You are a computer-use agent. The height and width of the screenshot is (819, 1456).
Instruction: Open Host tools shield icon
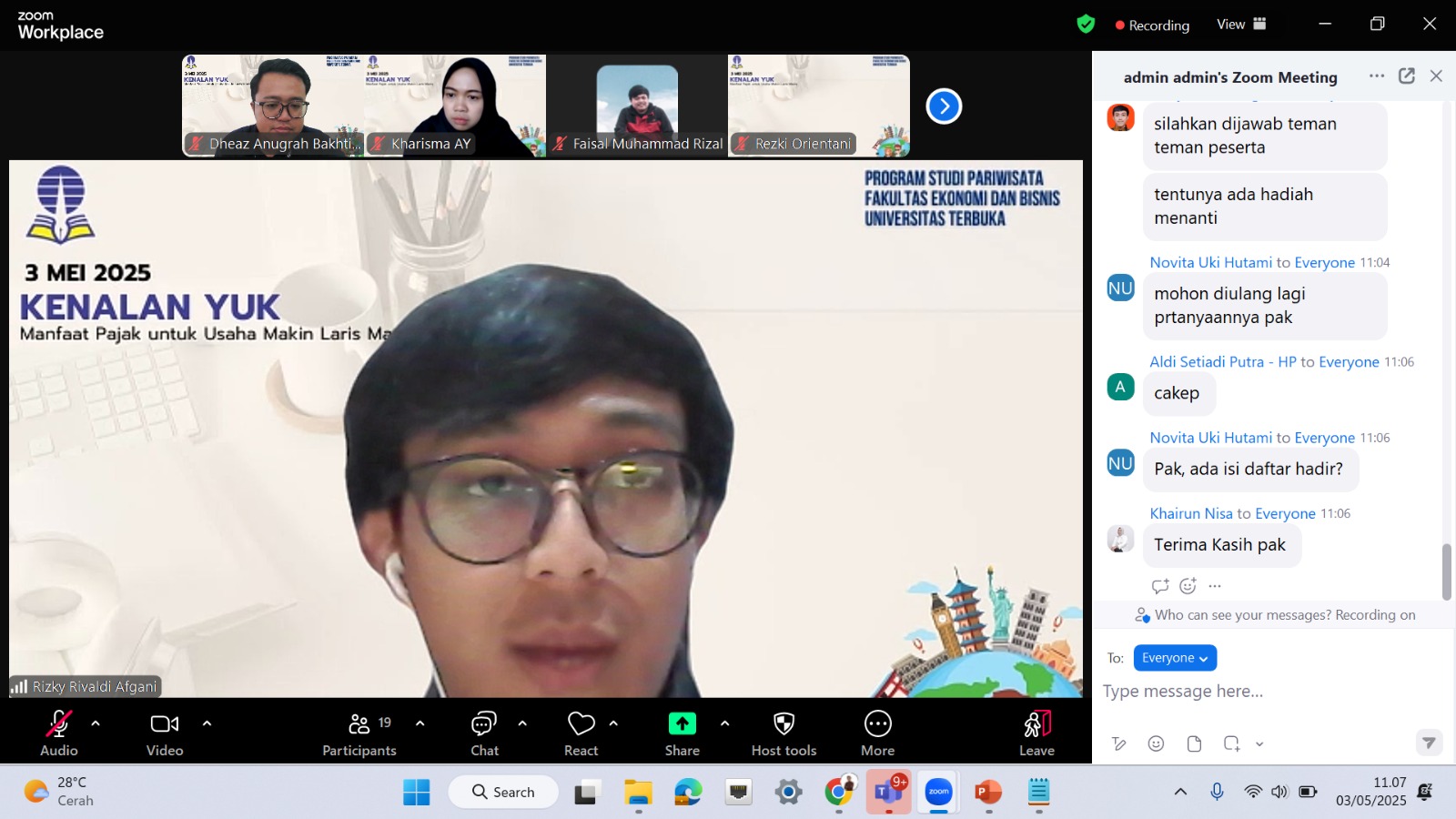pyautogui.click(x=784, y=733)
